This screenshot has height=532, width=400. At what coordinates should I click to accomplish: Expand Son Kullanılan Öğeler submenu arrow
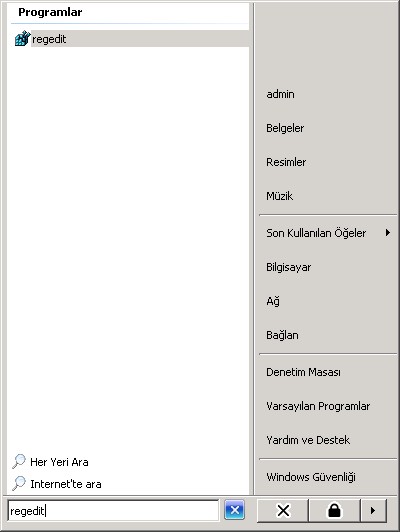tap(387, 233)
